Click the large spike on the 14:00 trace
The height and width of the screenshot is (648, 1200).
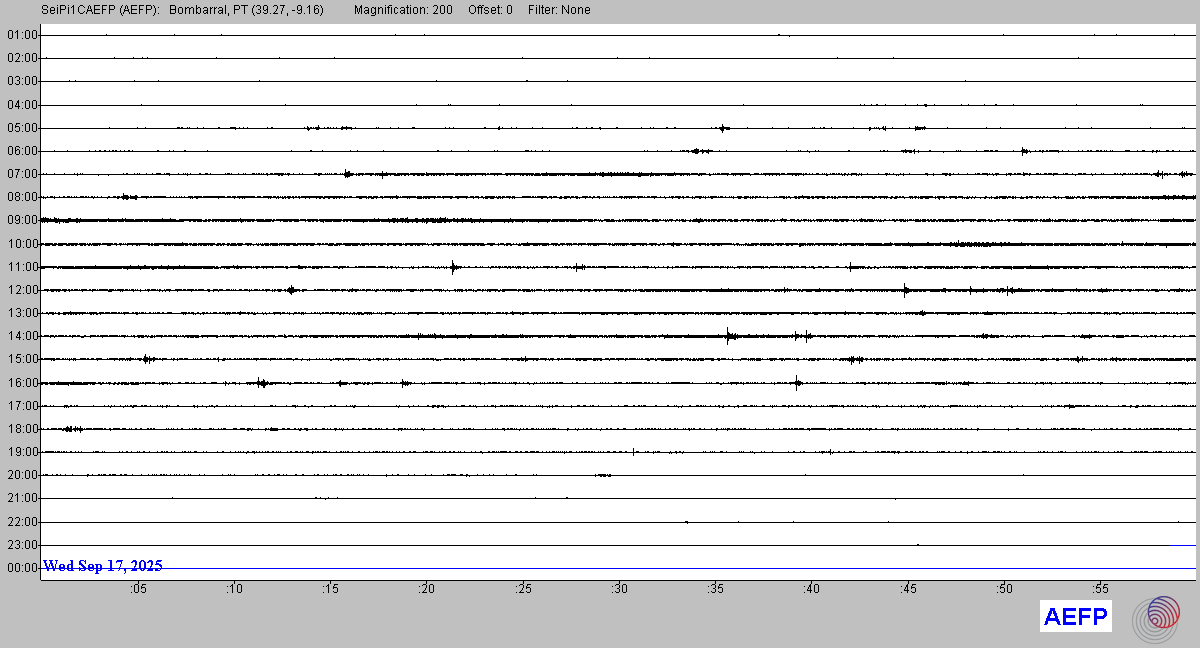click(x=729, y=336)
